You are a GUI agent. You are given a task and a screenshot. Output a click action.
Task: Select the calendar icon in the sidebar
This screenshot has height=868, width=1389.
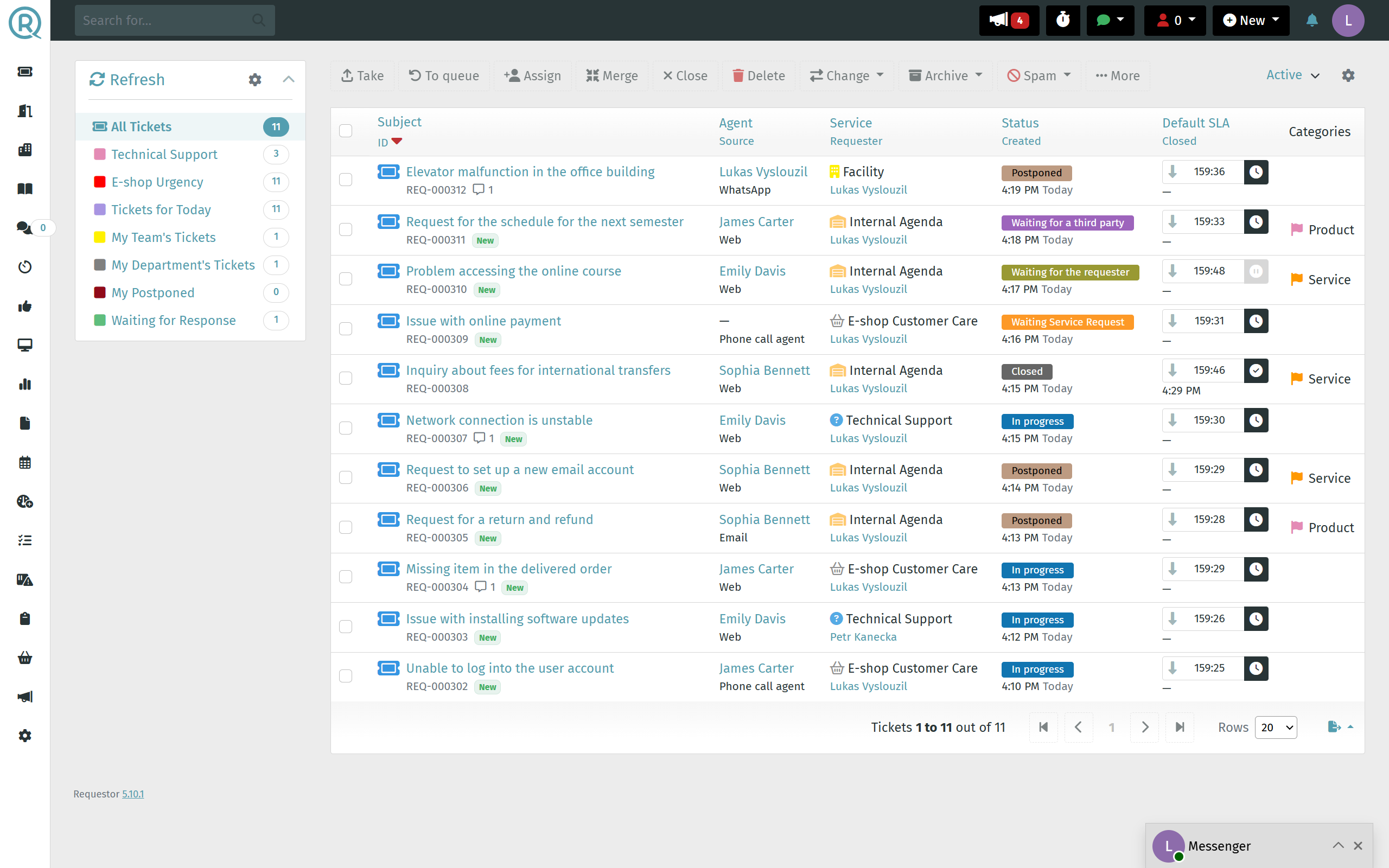pos(24,462)
